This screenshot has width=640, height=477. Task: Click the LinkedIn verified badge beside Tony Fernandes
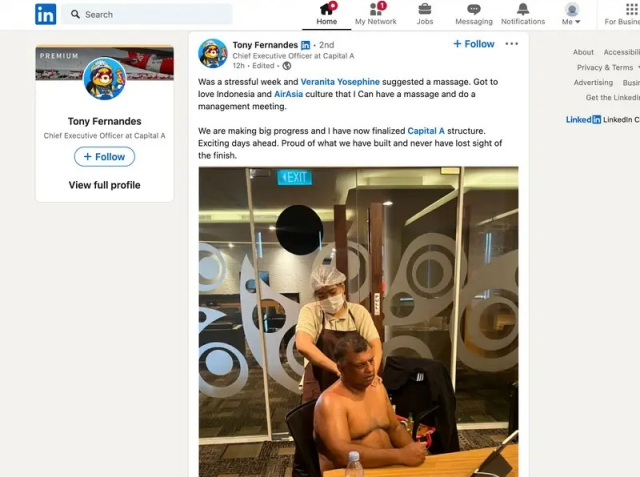pos(305,45)
